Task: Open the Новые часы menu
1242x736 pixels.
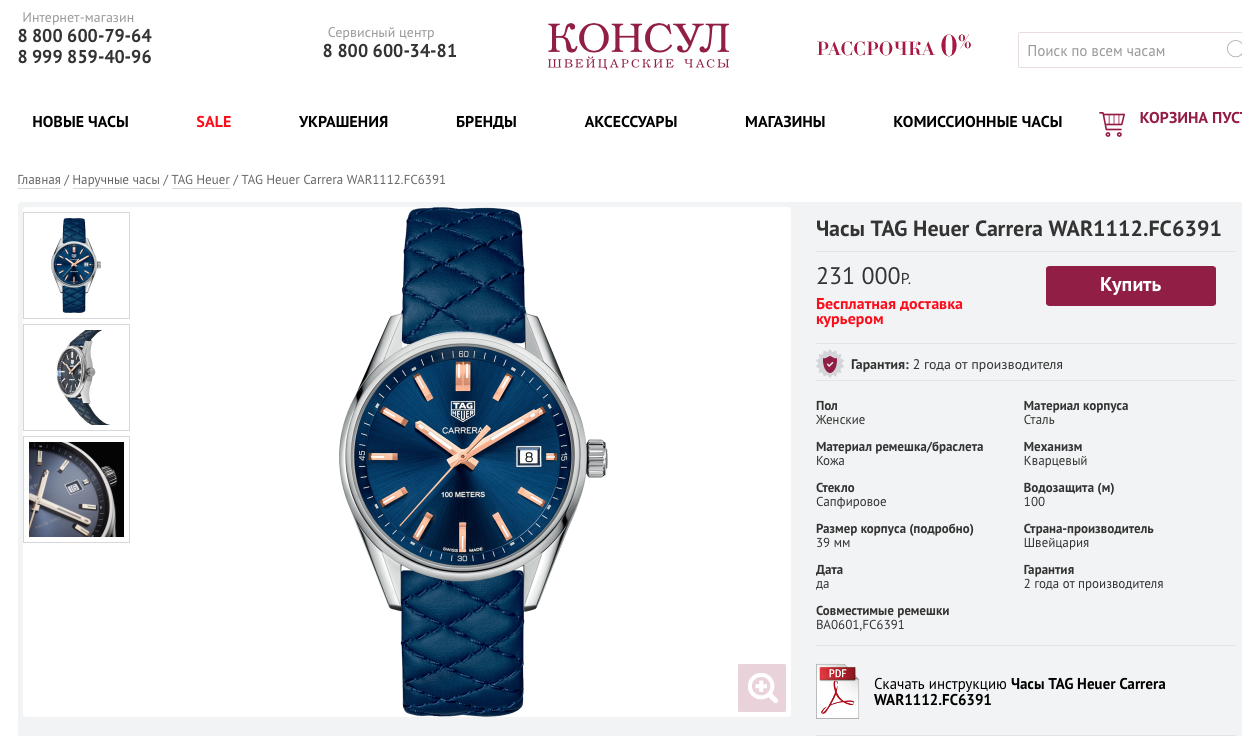Action: pos(80,122)
